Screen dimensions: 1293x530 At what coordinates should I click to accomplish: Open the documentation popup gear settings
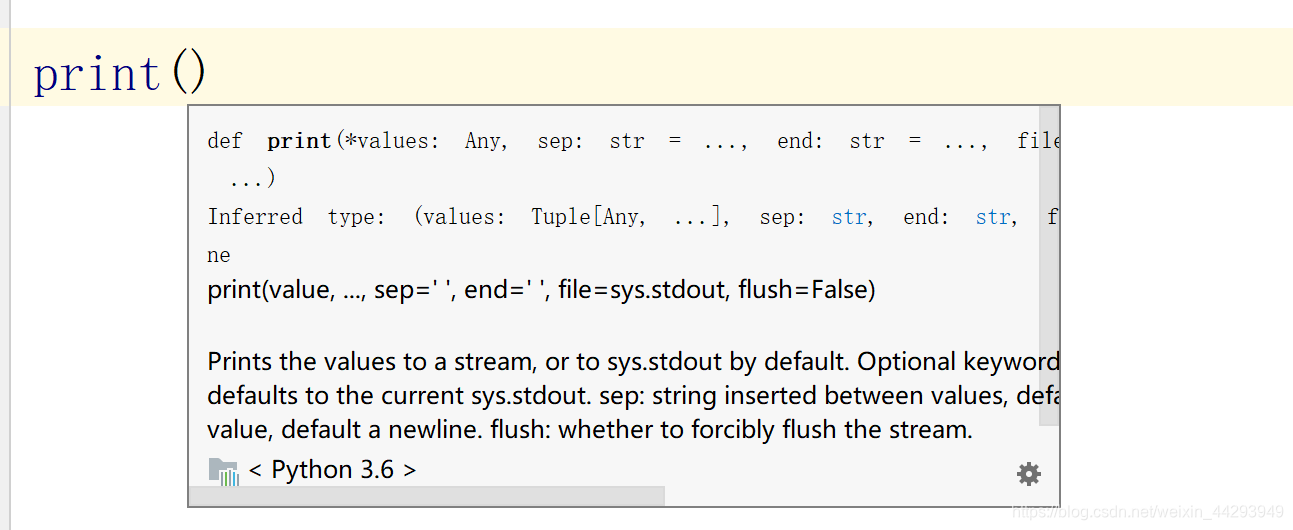point(1029,474)
